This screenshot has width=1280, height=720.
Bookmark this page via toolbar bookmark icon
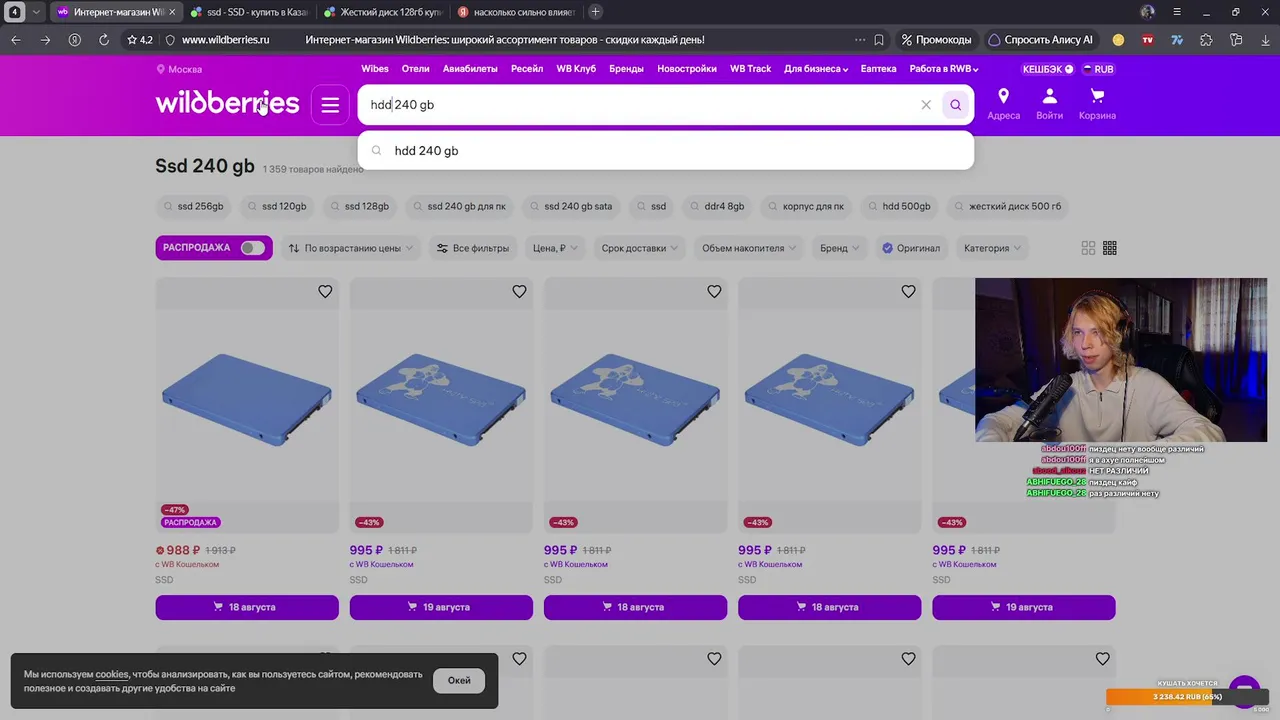tap(879, 40)
